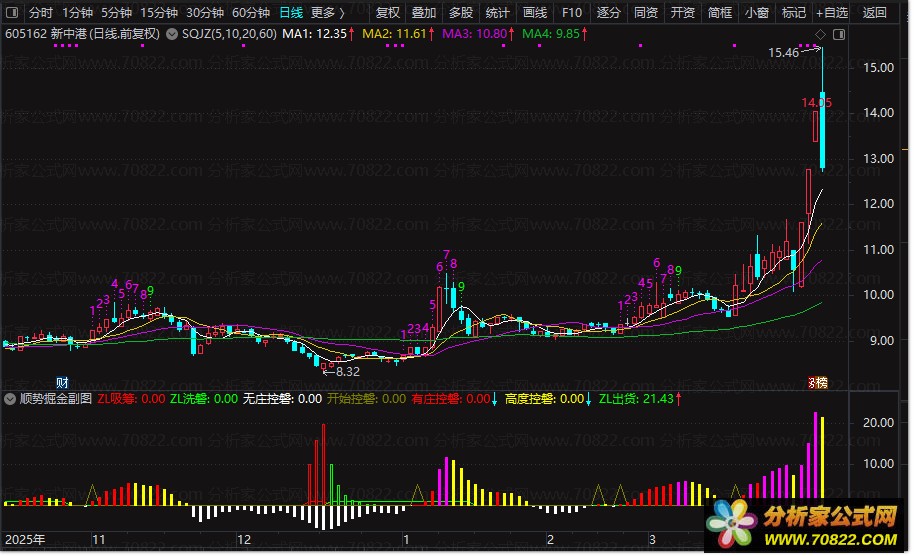The image size is (914, 556).
Task: Click the ZL吸筹: 0.00 readout
Action: tap(131, 399)
